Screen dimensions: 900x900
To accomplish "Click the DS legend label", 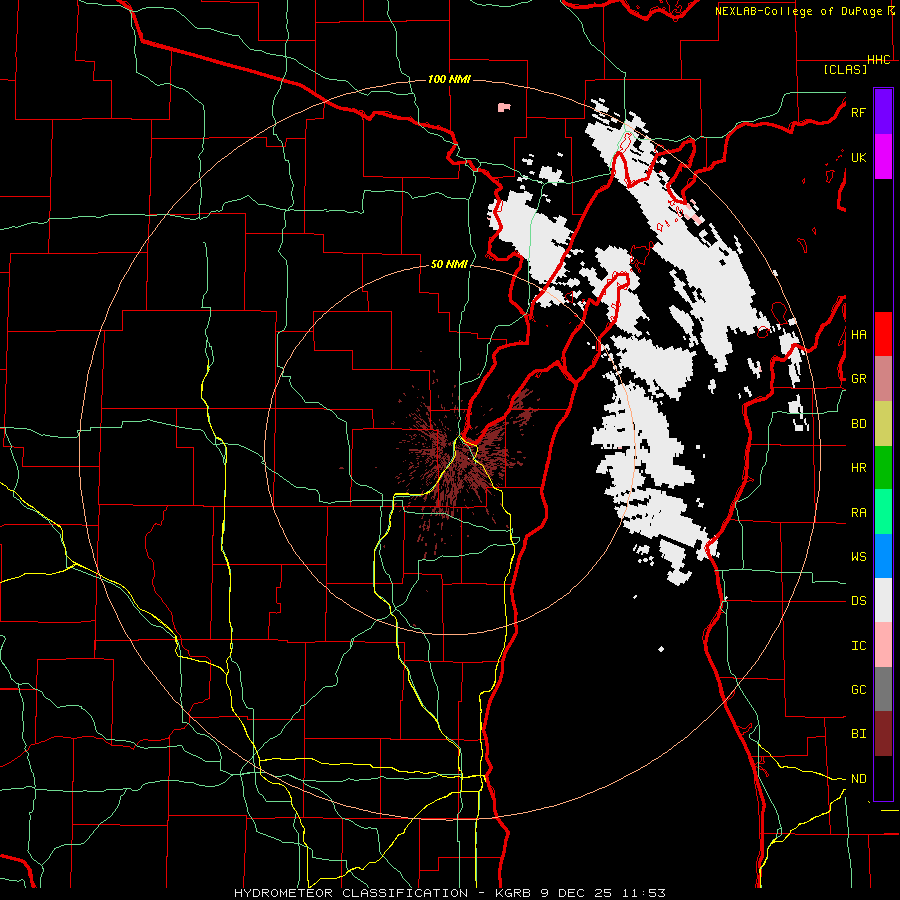I will [x=858, y=601].
